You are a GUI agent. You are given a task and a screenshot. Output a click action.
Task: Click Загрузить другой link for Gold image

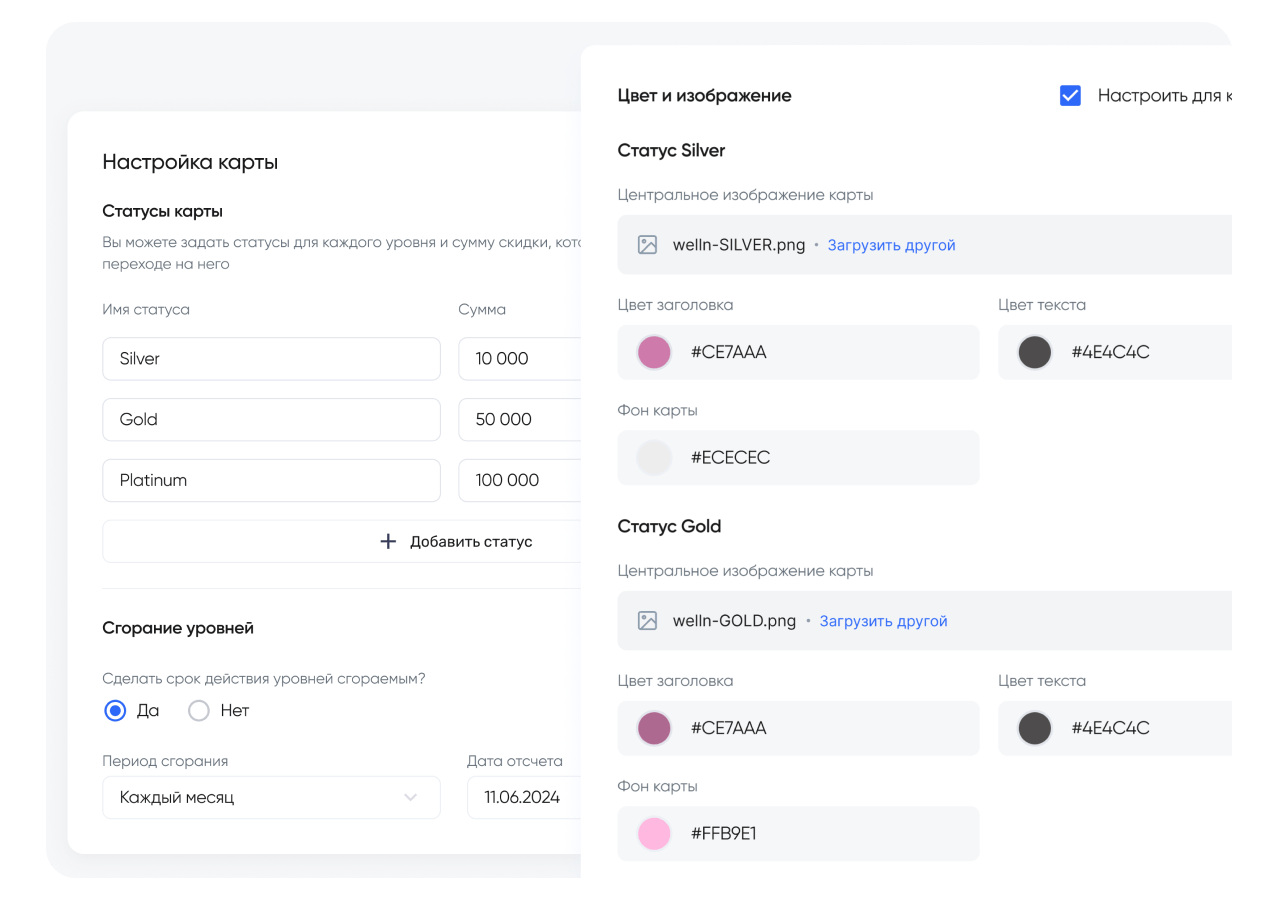pos(883,621)
